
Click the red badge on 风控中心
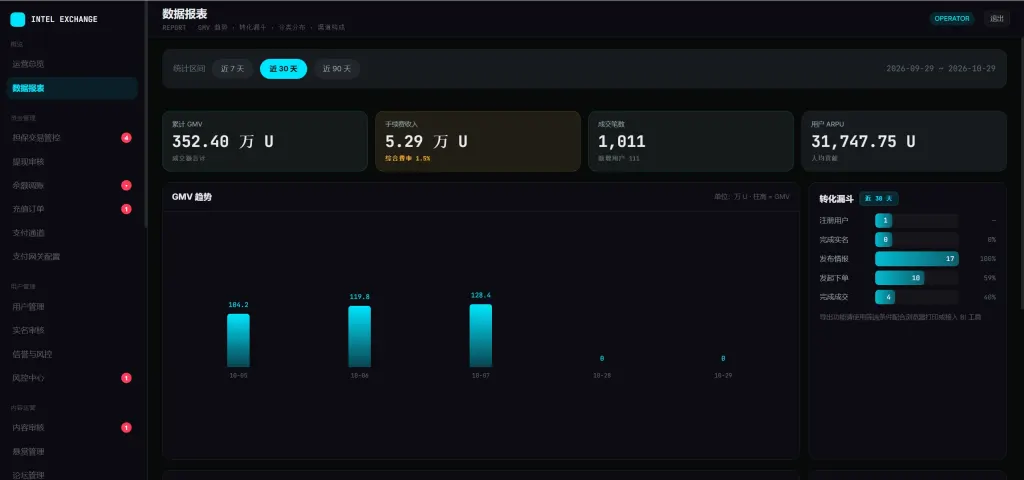[127, 377]
